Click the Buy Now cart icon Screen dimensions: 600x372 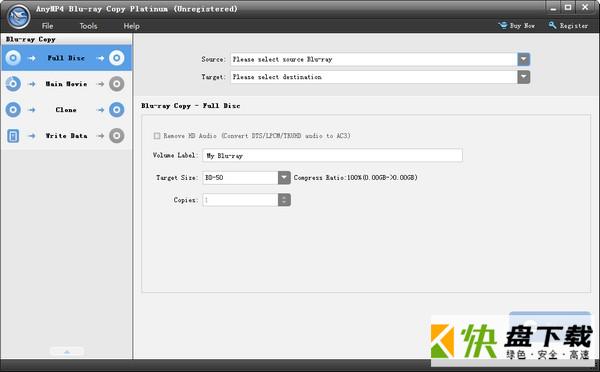coord(502,25)
